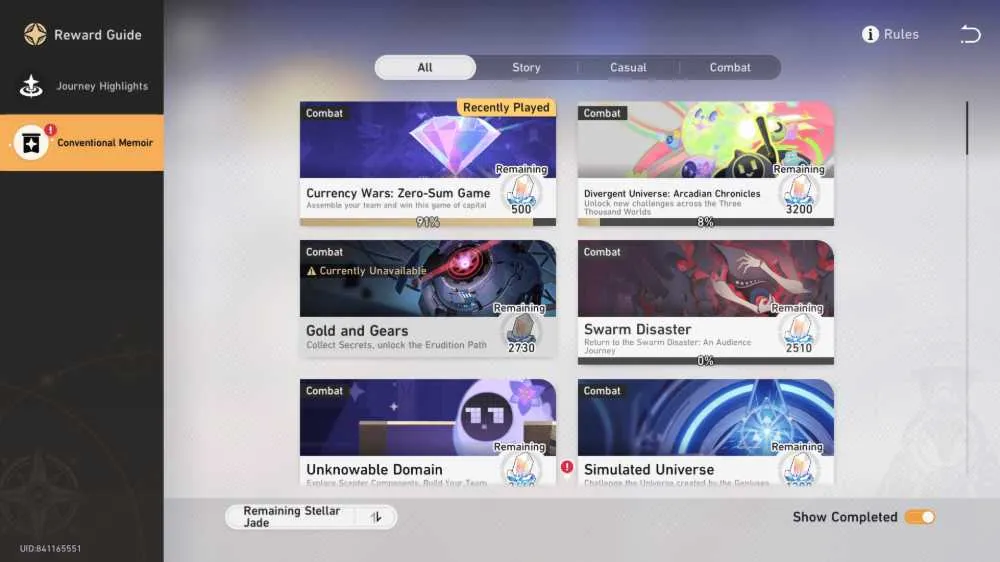
Task: Click the Gold and Gears robot thumbnail image
Action: 427,279
